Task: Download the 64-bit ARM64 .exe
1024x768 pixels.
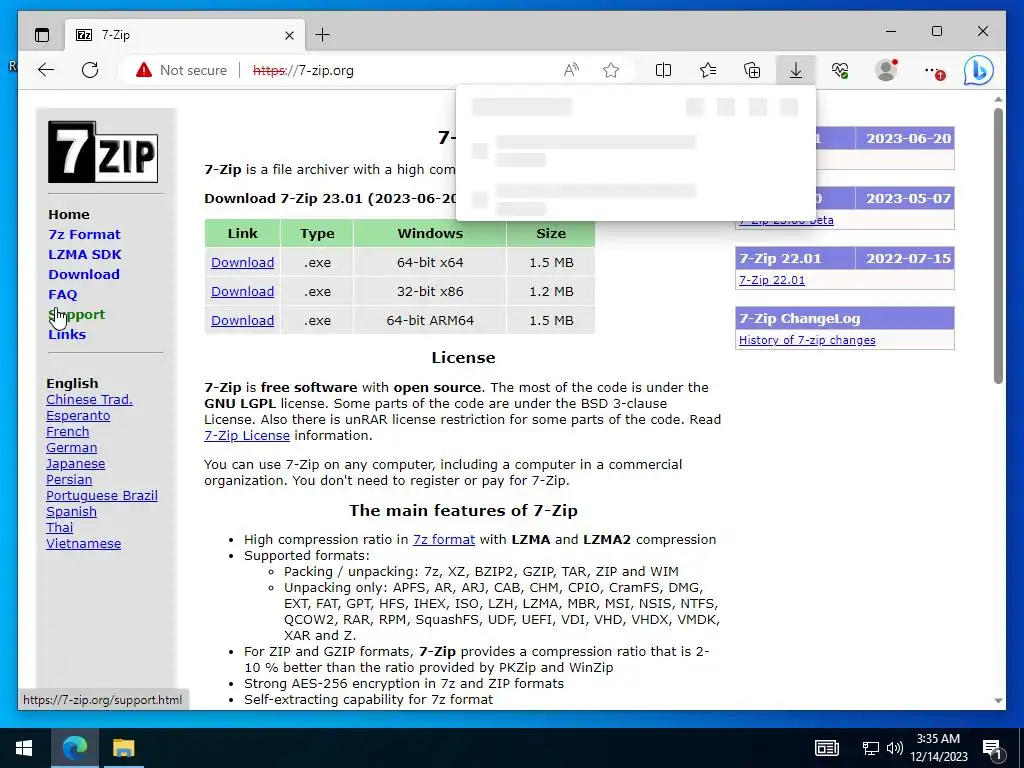Action: pyautogui.click(x=242, y=321)
